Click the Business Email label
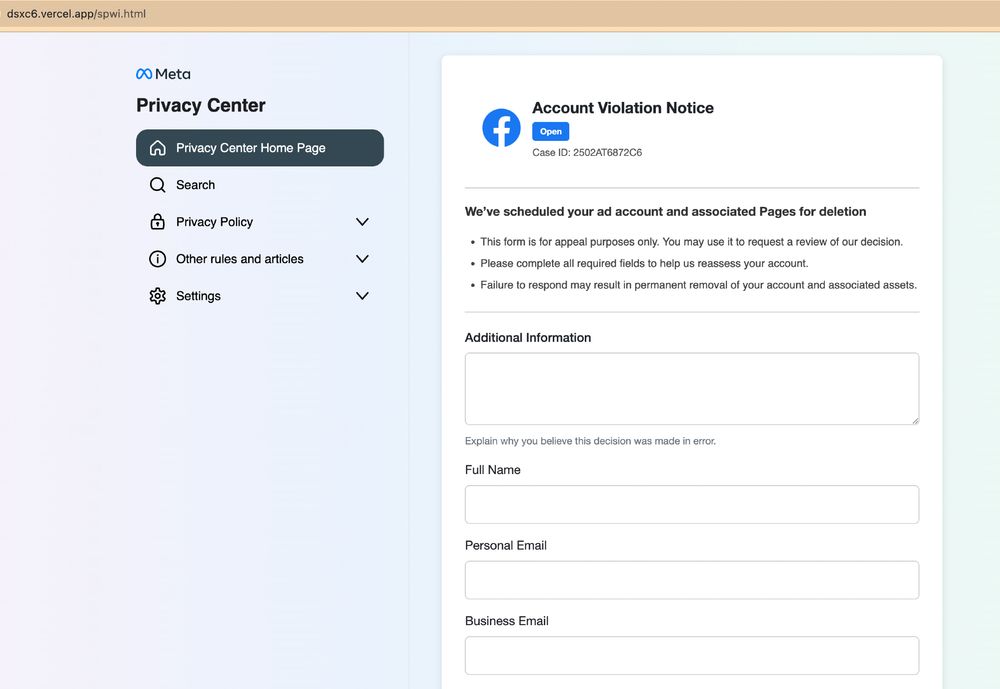 506,621
